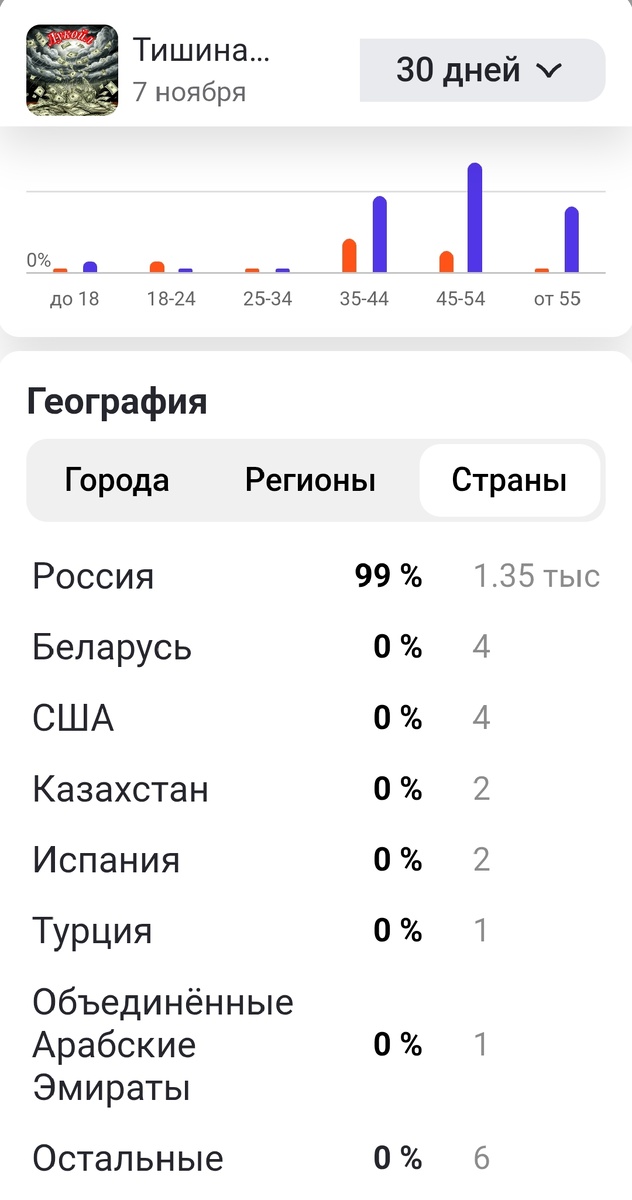Switch to the Регионы tab
632x1200 pixels.
pyautogui.click(x=310, y=480)
